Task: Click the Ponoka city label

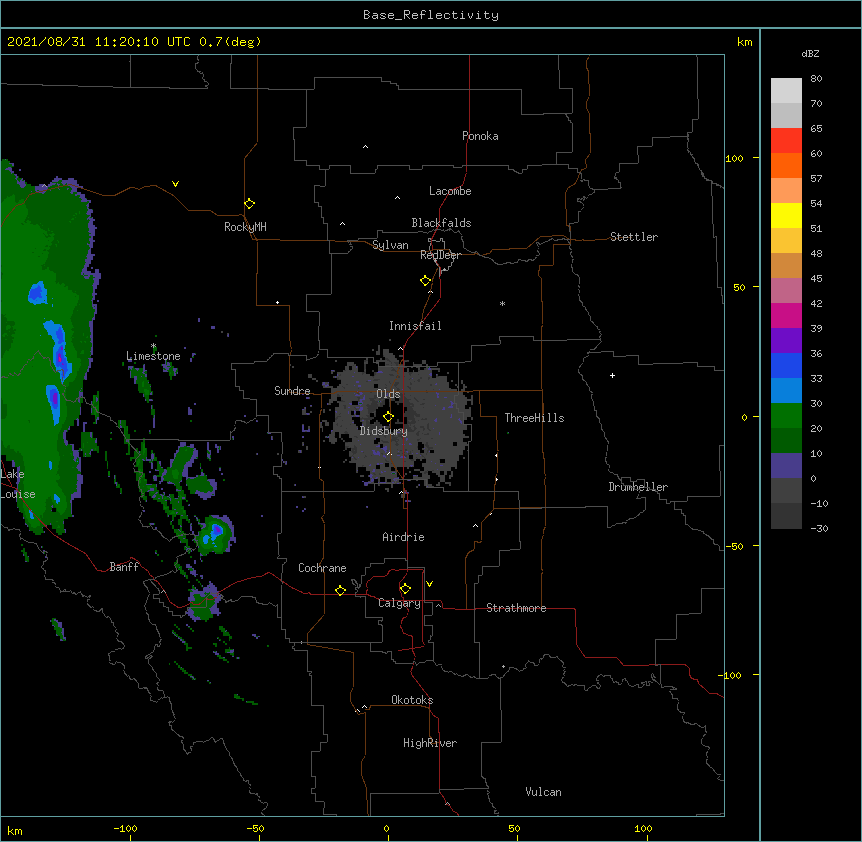Action: coord(480,136)
